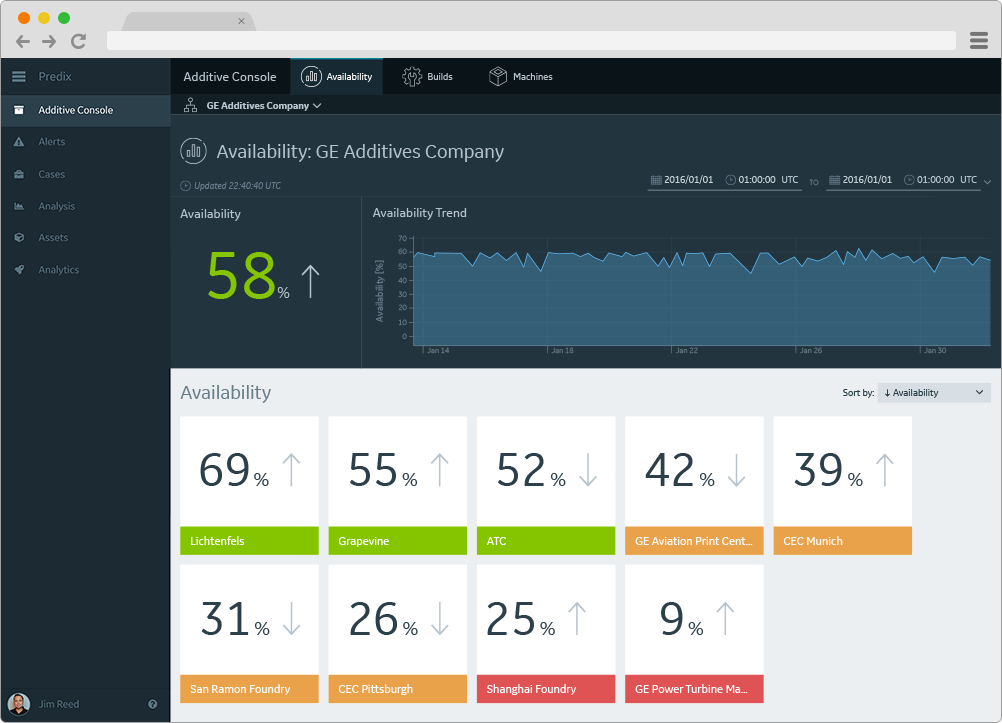The width and height of the screenshot is (1002, 723).
Task: Click the Jan 22 axis label
Action: pos(686,350)
